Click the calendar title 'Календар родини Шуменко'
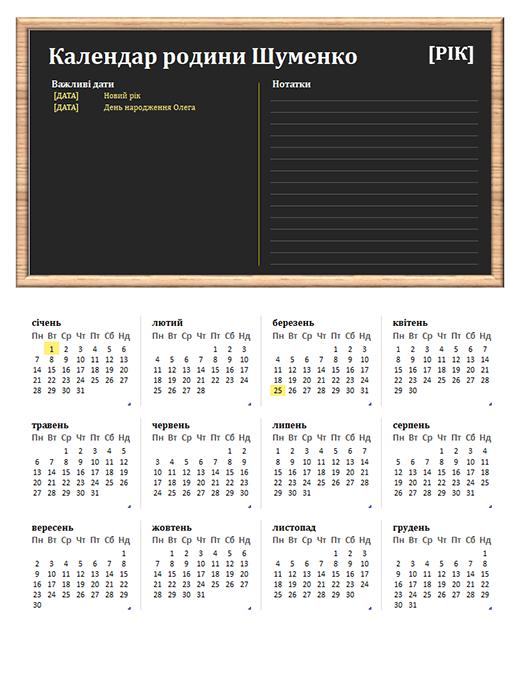 pos(203,57)
